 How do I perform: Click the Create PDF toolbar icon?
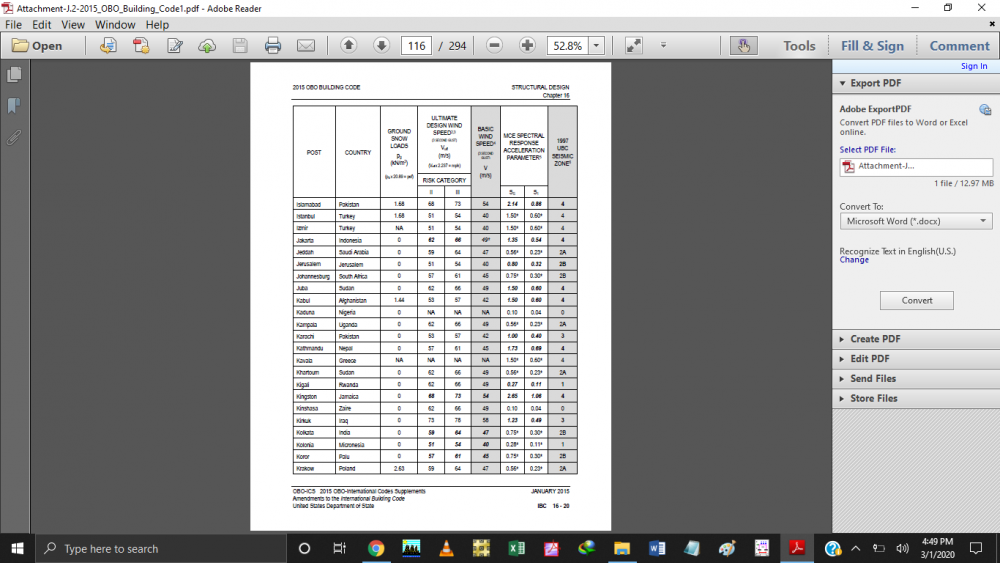coord(141,46)
